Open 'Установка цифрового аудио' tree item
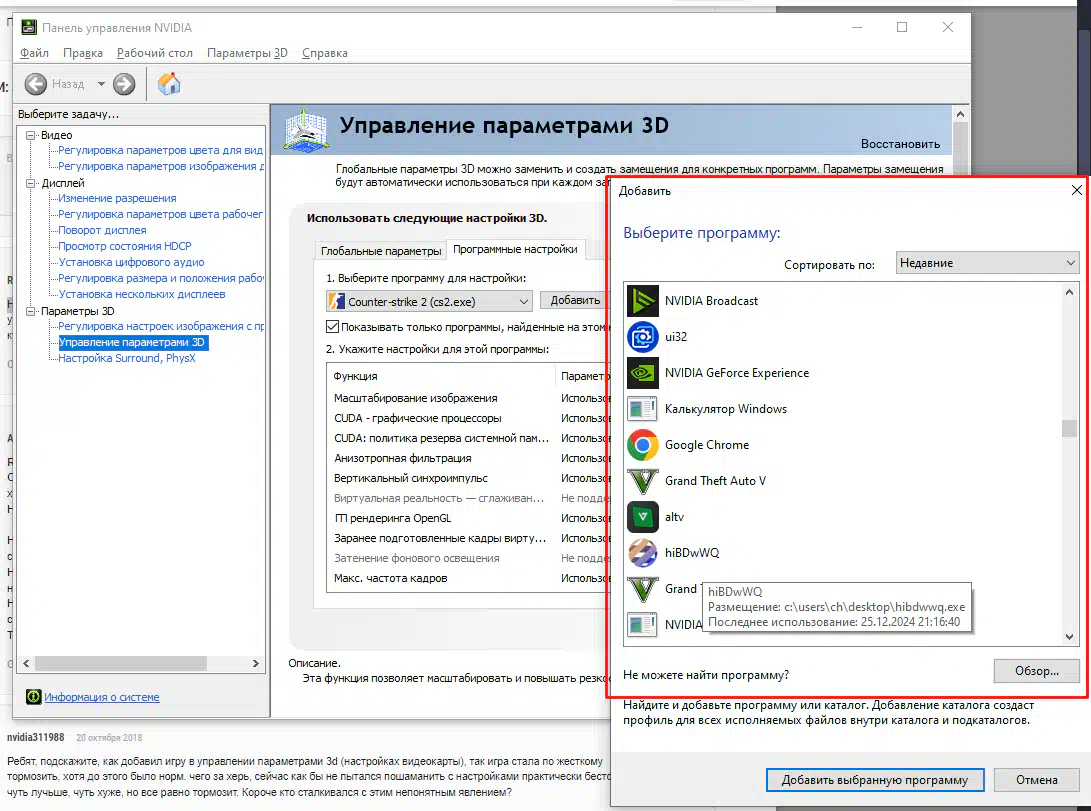 (x=132, y=262)
